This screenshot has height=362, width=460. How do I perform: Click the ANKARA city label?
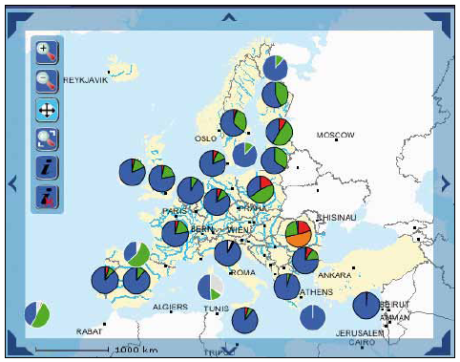[x=334, y=275]
